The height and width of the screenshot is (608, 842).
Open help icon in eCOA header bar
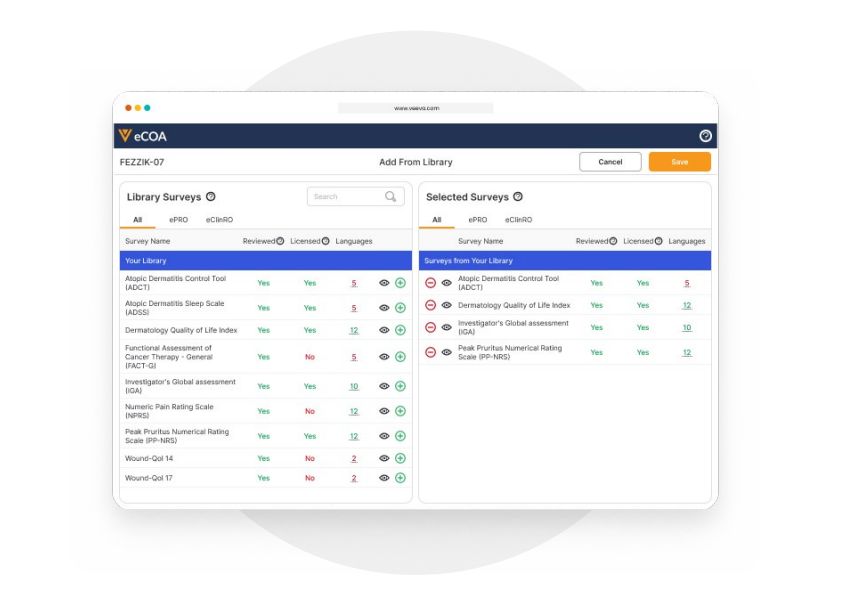point(705,136)
